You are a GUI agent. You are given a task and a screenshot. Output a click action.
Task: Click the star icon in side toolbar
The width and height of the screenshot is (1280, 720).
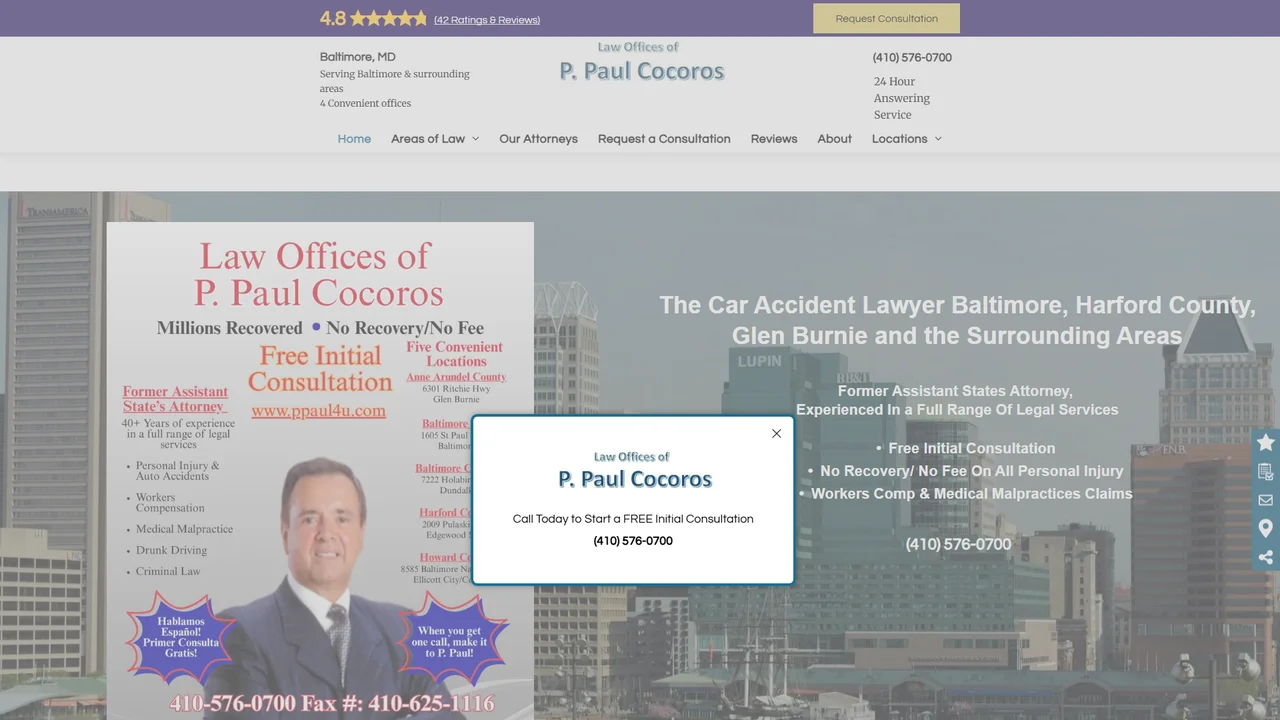pos(1266,442)
